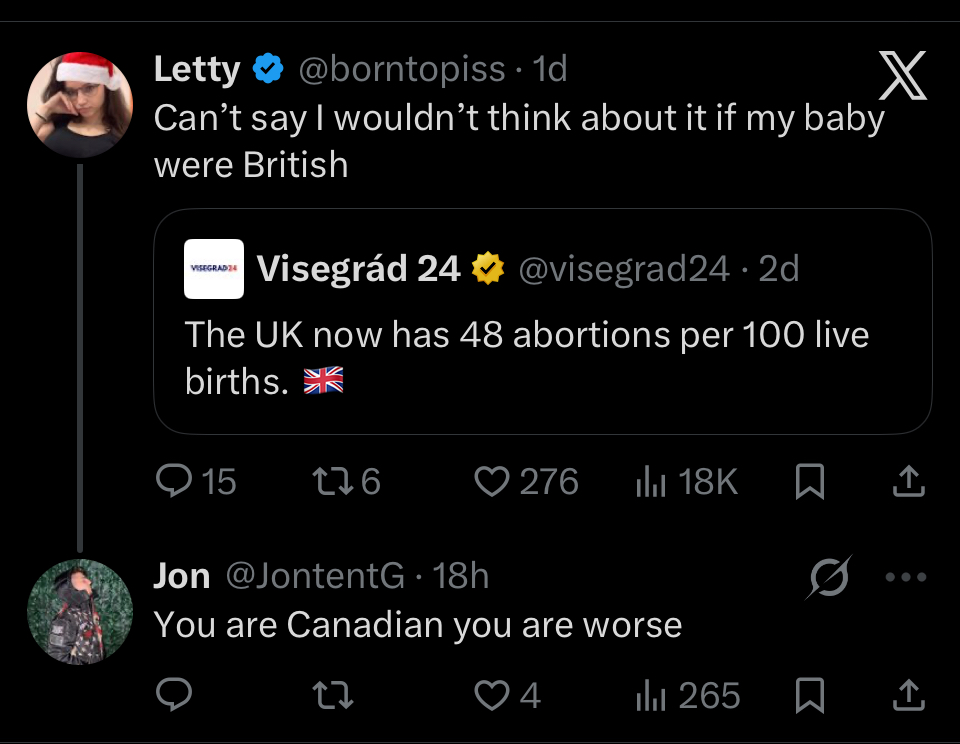Screen dimensions: 960x744
Task: Like Letty's tweet
Action: [491, 483]
